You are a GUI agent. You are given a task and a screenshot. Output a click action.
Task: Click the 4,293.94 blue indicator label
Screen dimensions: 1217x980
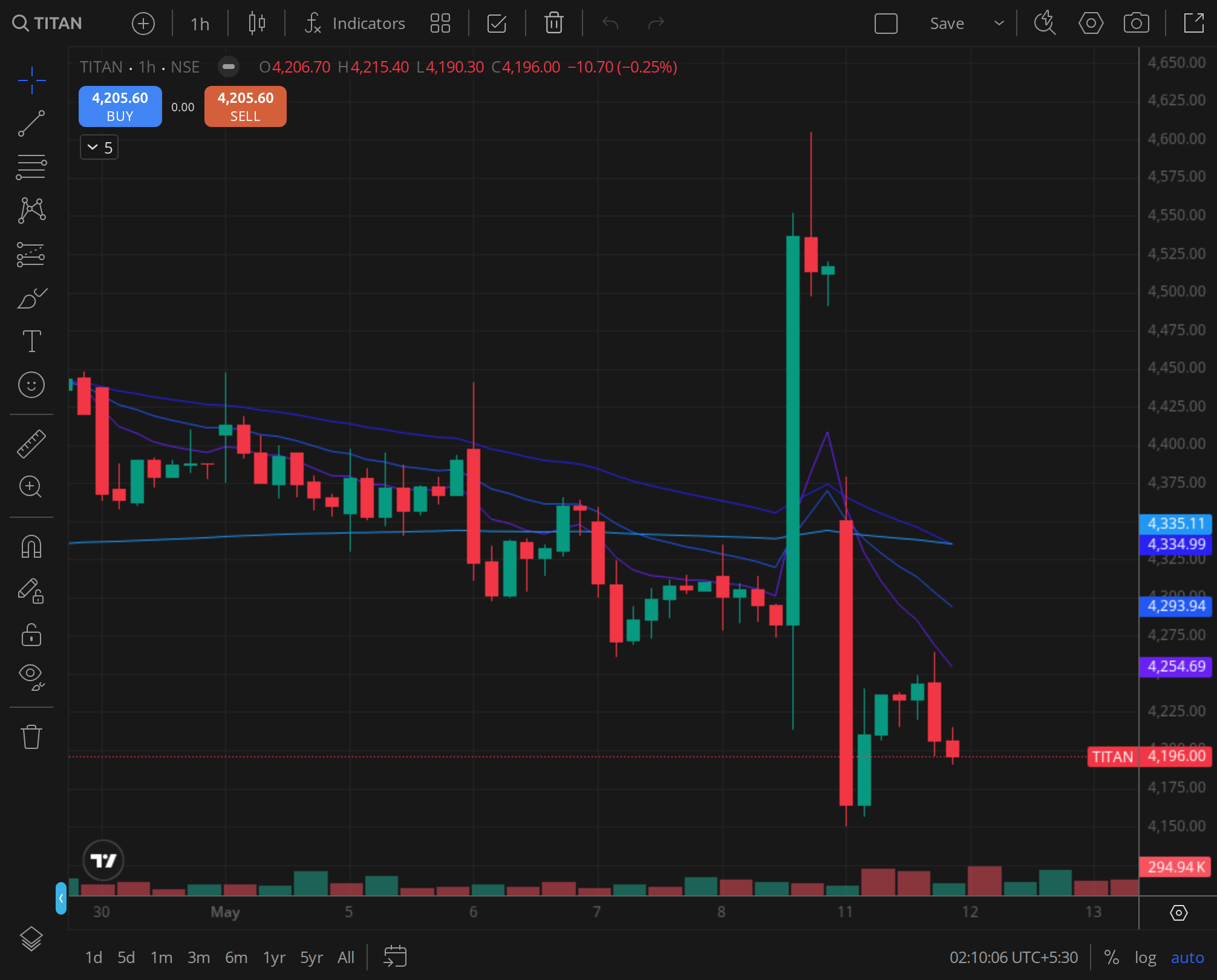coord(1176,606)
